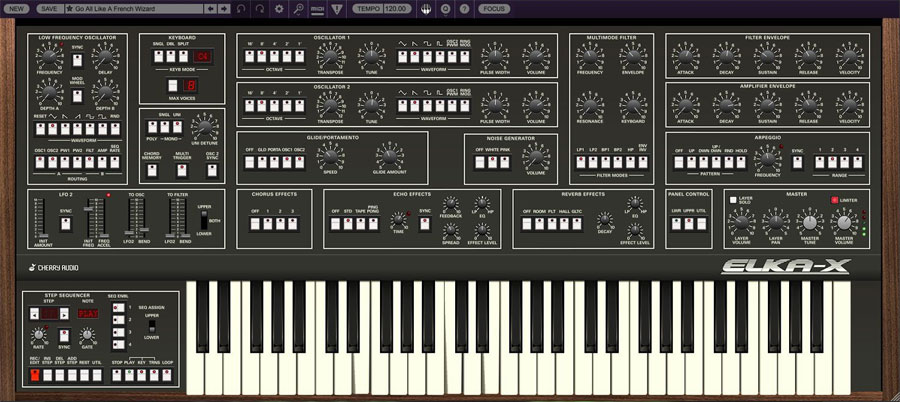Click the undo arrow in the top toolbar
This screenshot has height=402, width=900.
pyautogui.click(x=241, y=9)
